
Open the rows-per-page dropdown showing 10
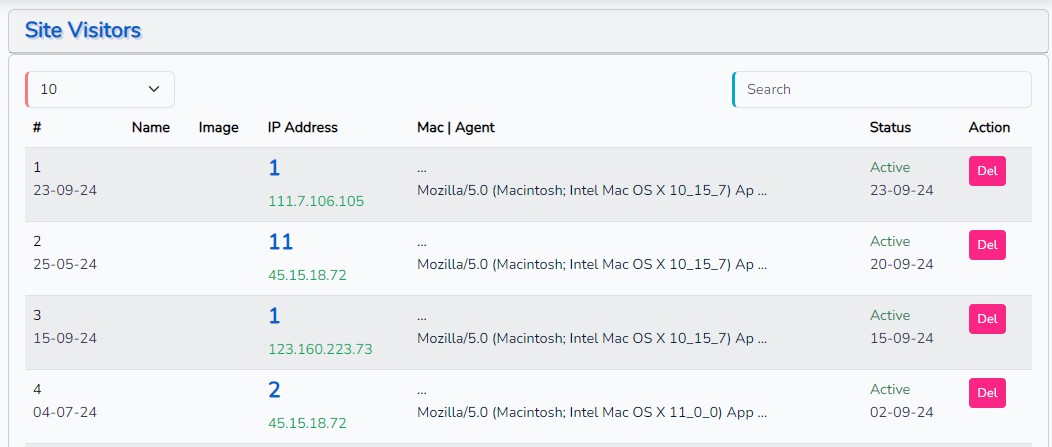100,89
